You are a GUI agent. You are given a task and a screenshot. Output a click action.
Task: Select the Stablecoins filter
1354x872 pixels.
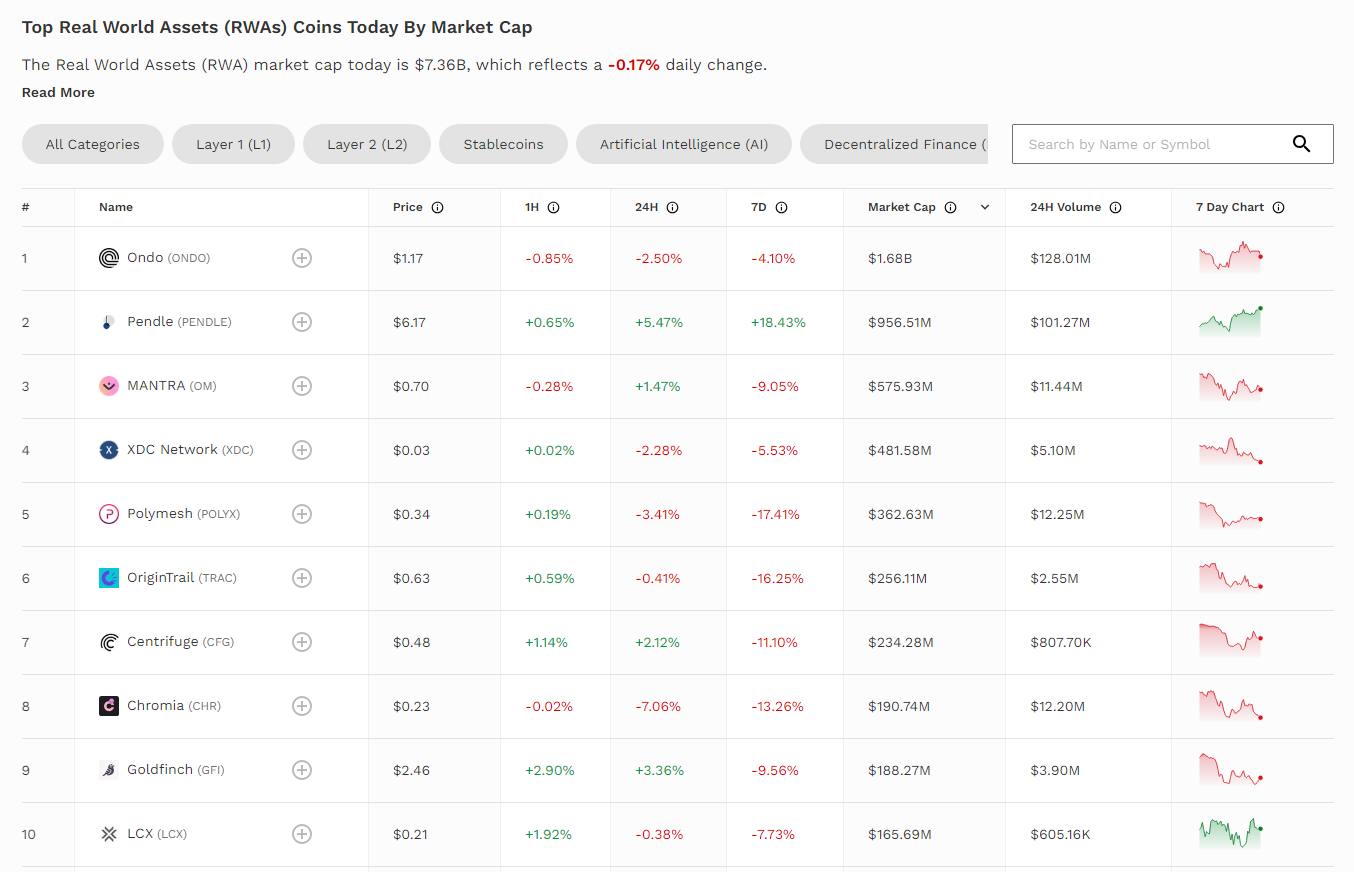[503, 144]
